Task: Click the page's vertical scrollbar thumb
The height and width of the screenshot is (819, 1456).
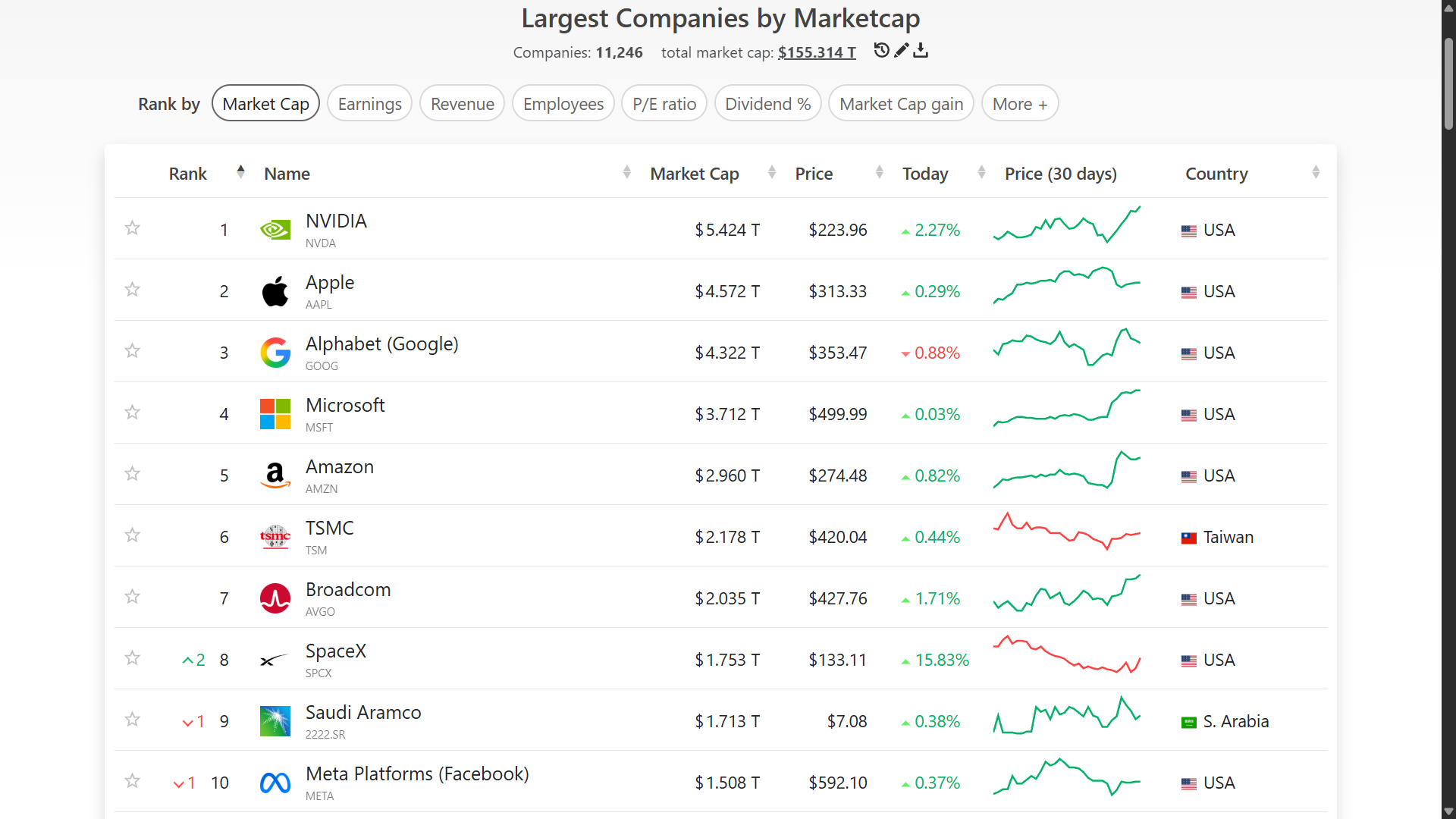Action: 1448,83
